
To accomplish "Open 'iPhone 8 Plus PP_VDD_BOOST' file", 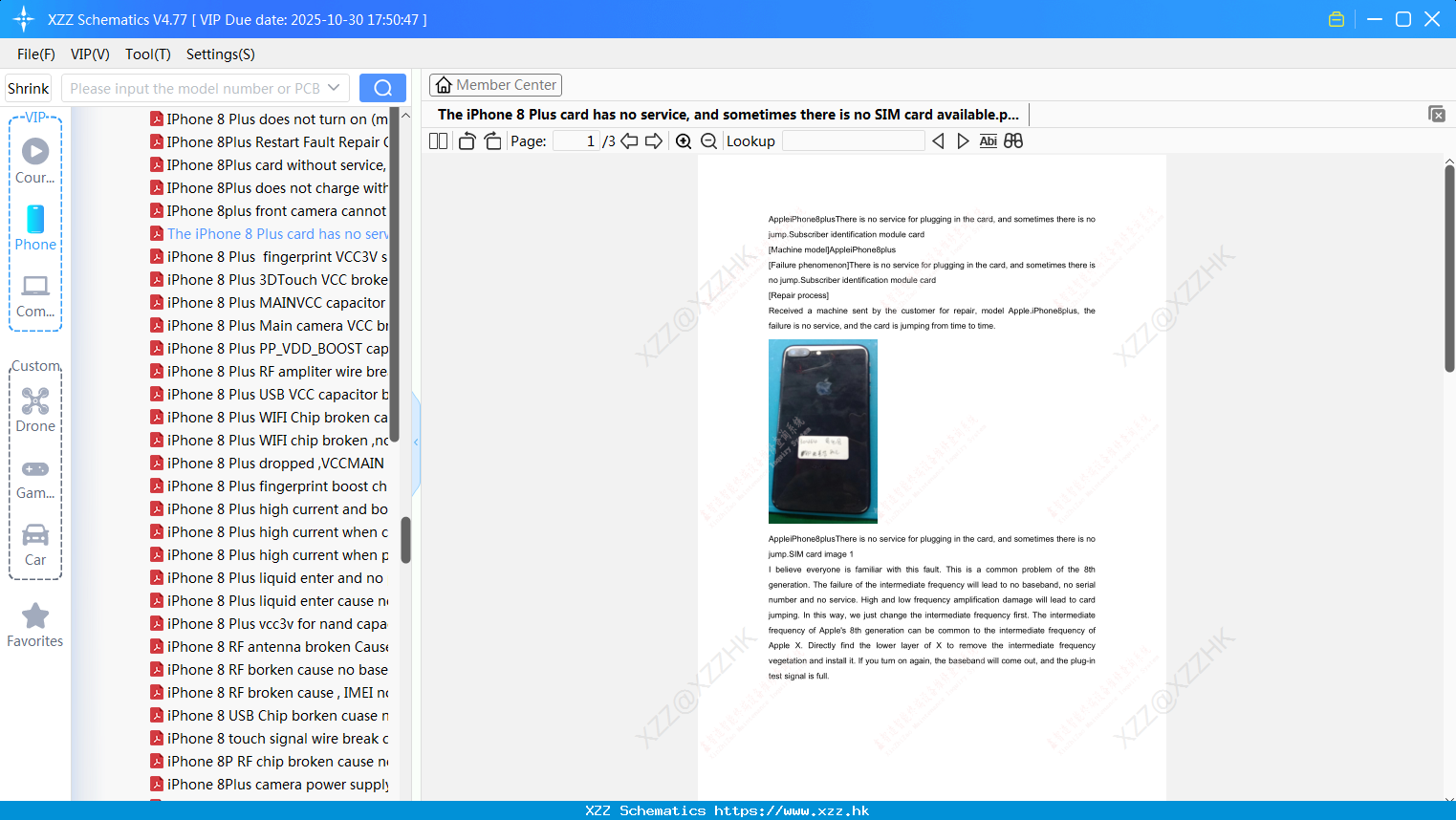I will click(x=270, y=349).
